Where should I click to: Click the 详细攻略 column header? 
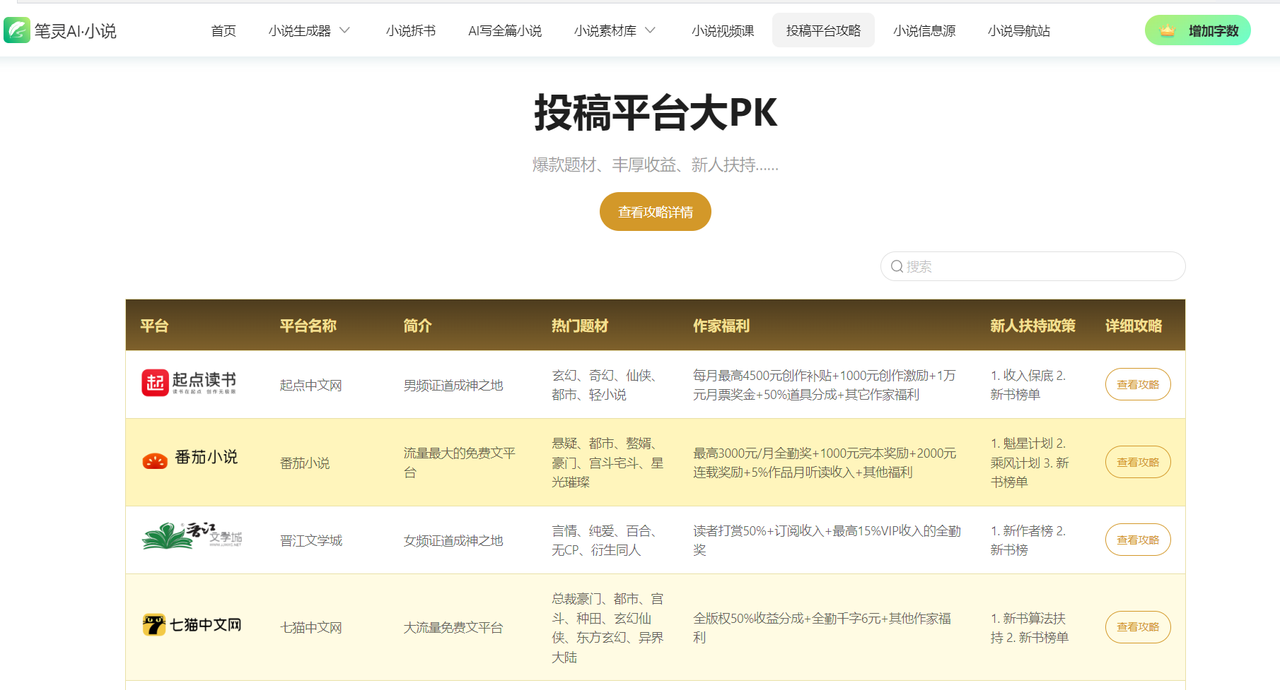coord(1134,326)
